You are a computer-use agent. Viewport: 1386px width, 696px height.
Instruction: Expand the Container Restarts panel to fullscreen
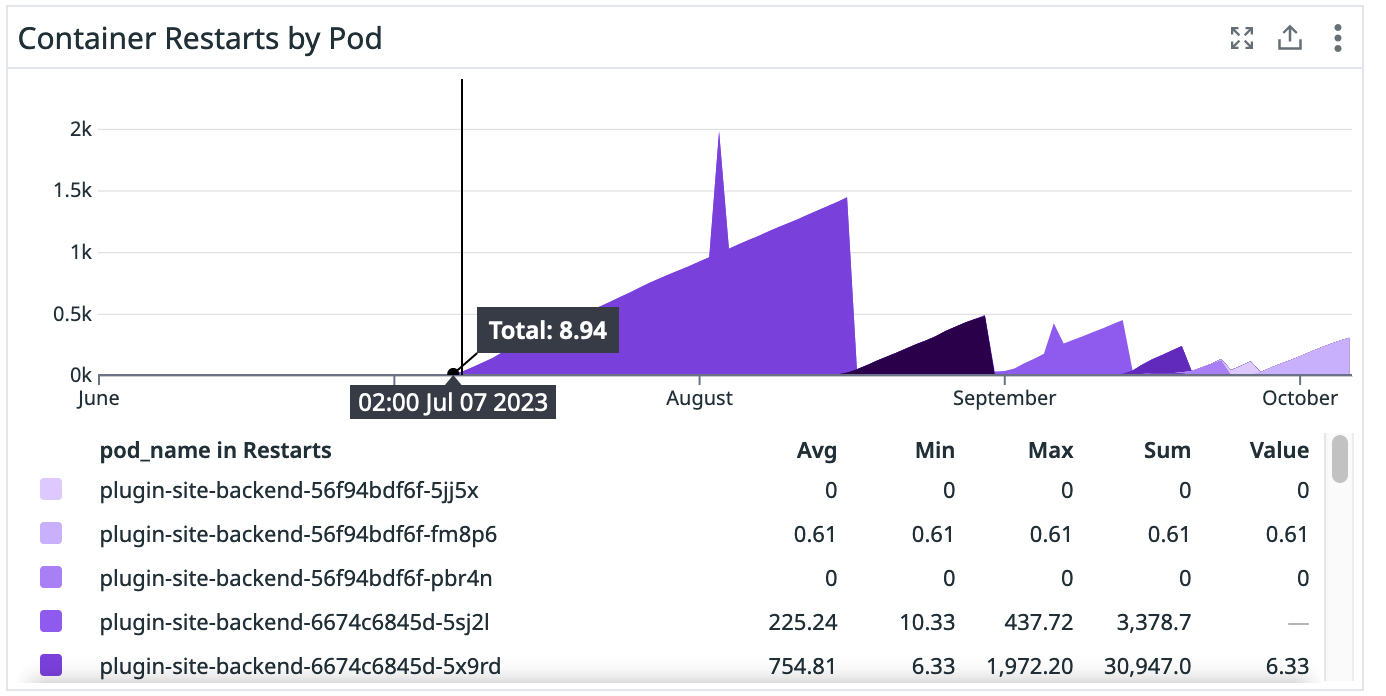1242,38
